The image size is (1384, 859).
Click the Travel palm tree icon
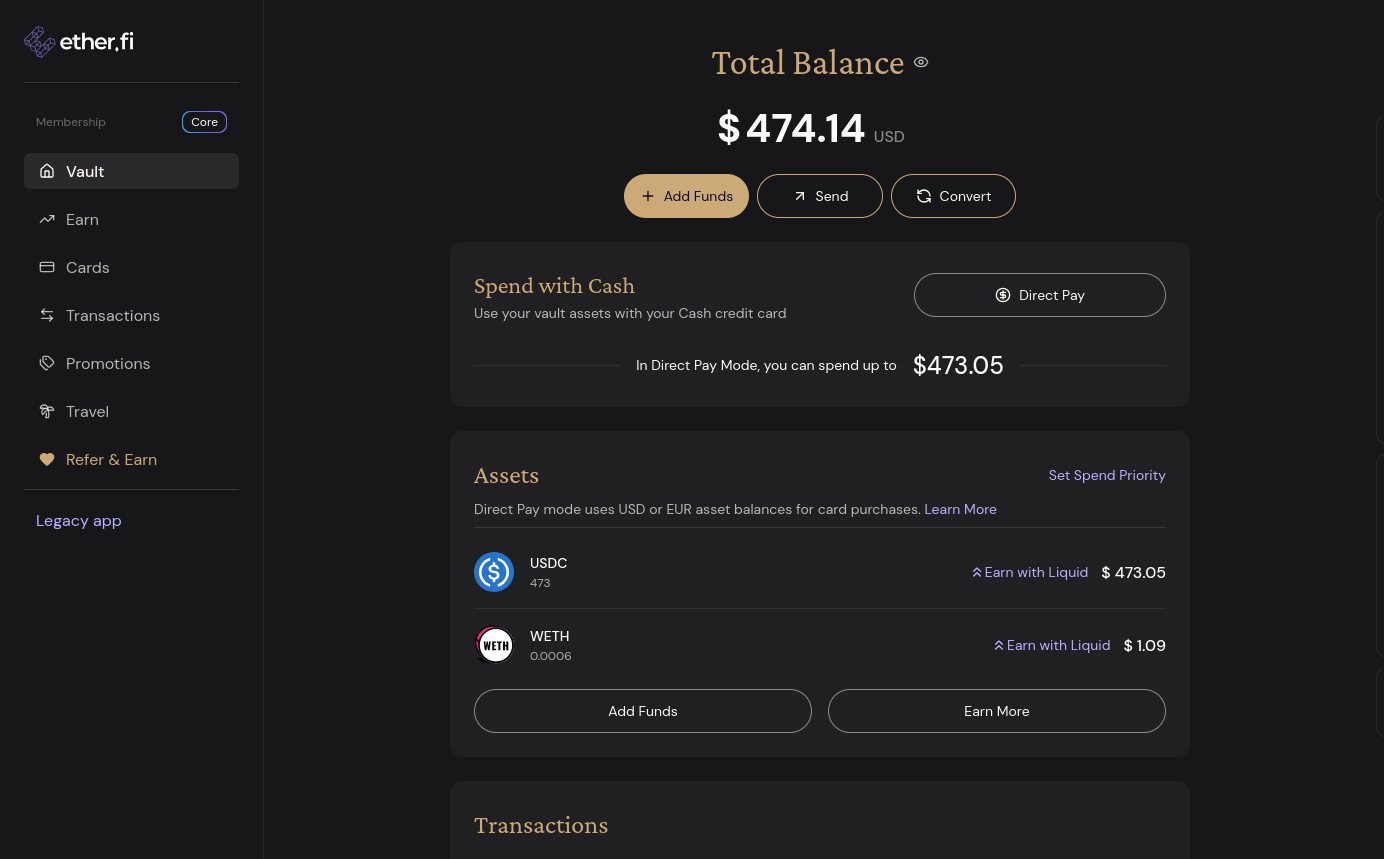pos(47,411)
